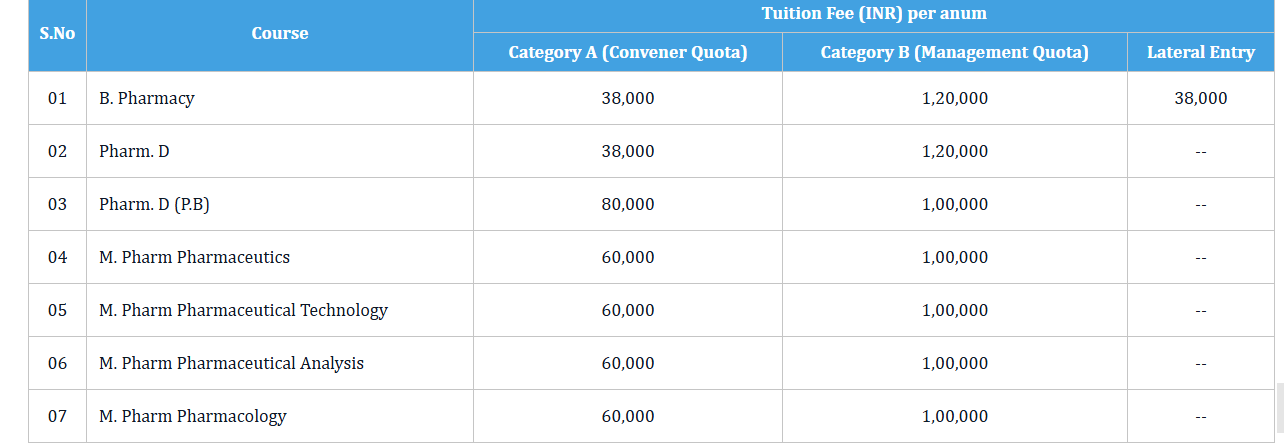The image size is (1284, 445).
Task: Select the Category A (Convener Quota) header
Action: pos(628,53)
